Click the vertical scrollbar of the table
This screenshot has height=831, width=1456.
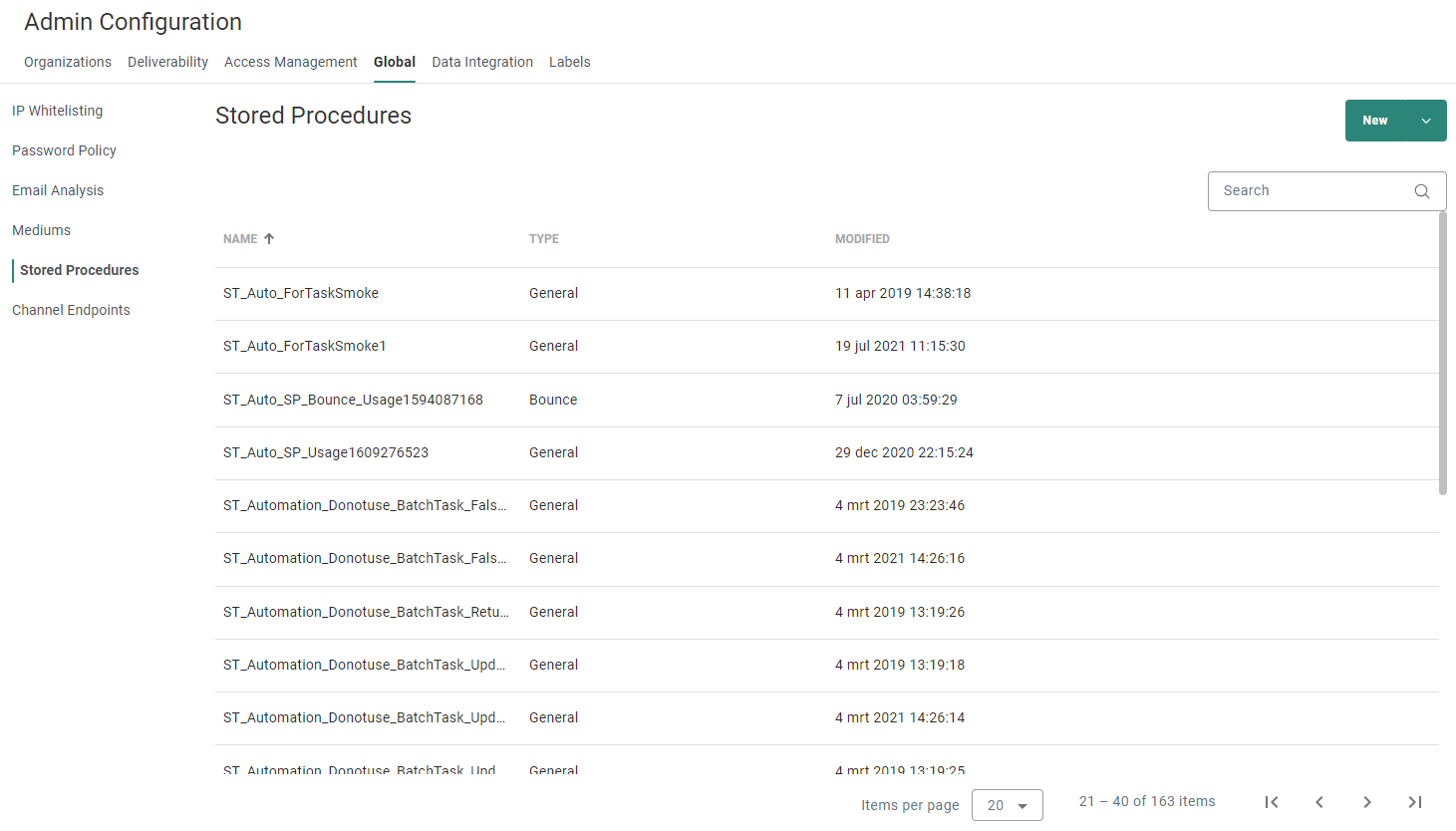pyautogui.click(x=1442, y=354)
